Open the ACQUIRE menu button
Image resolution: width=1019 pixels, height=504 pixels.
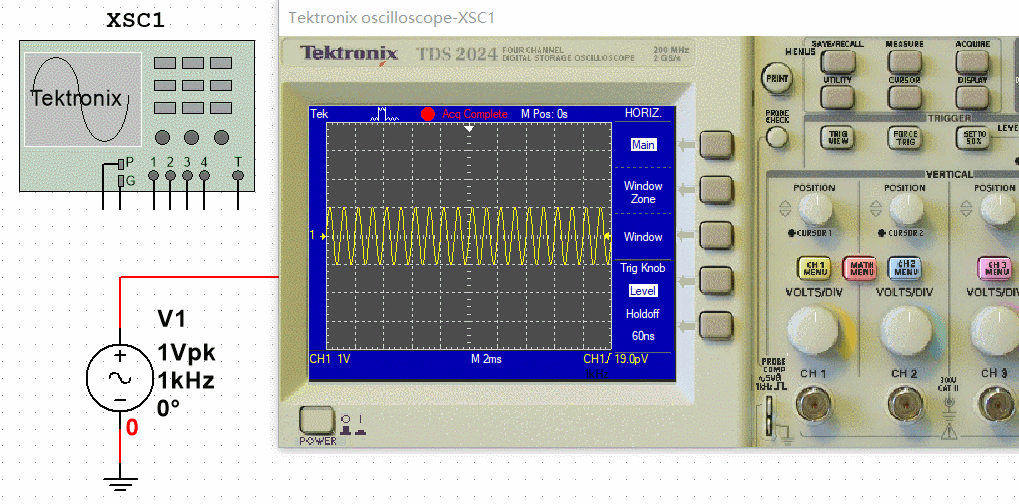coord(972,61)
